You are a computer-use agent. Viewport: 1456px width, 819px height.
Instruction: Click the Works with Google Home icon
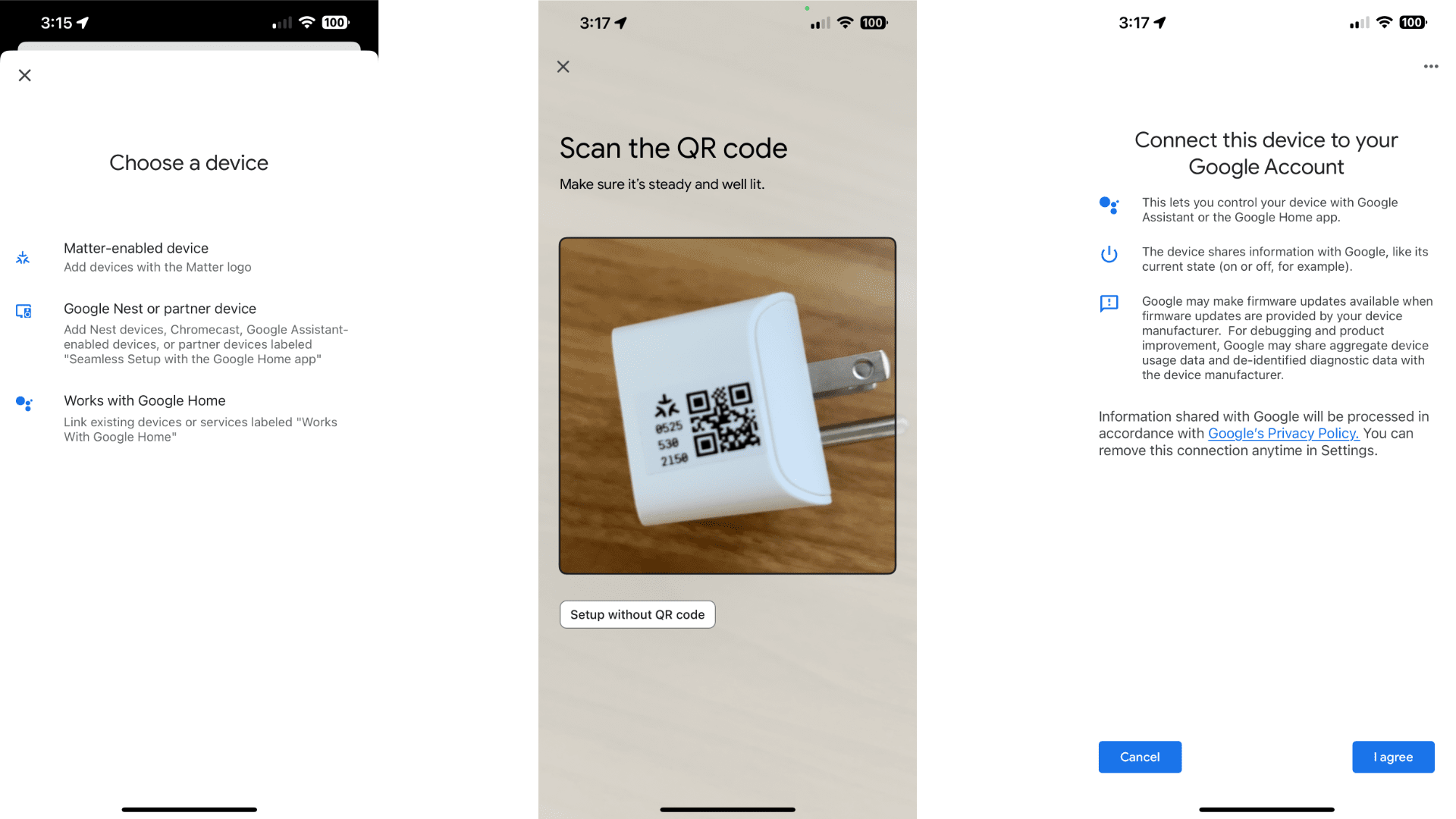click(25, 401)
